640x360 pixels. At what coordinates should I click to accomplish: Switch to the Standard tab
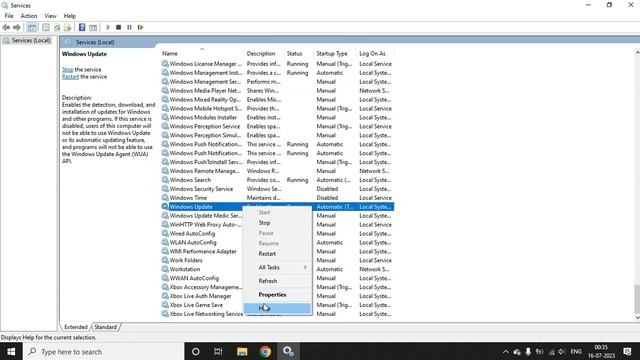point(105,327)
